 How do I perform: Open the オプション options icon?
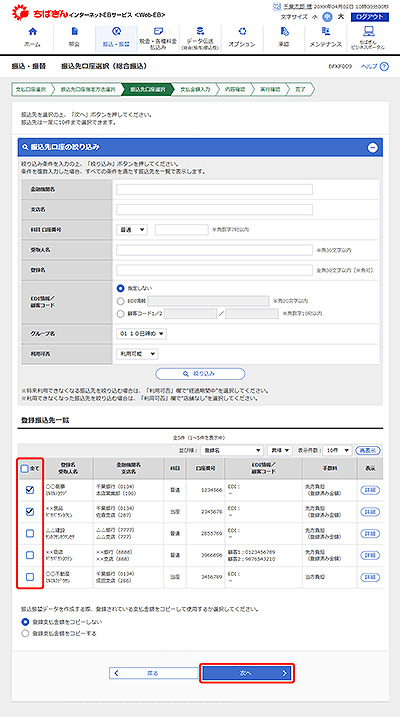click(x=242, y=32)
